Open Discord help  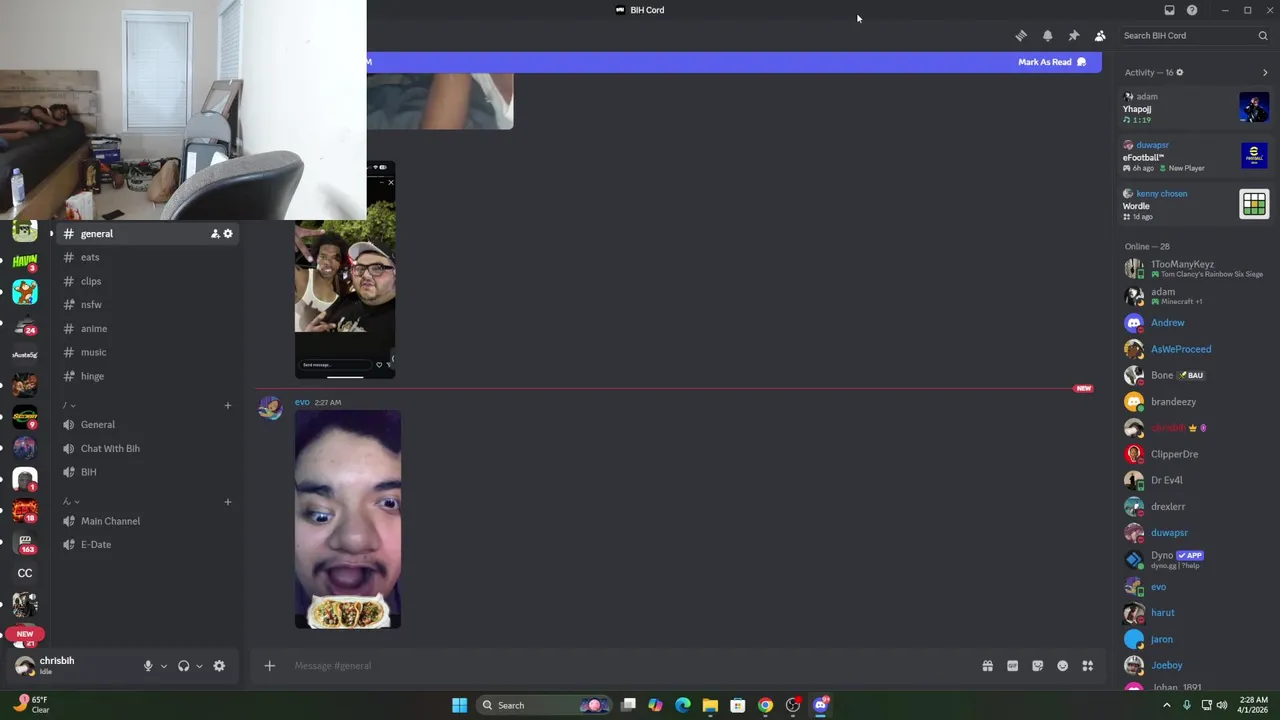(x=1192, y=10)
